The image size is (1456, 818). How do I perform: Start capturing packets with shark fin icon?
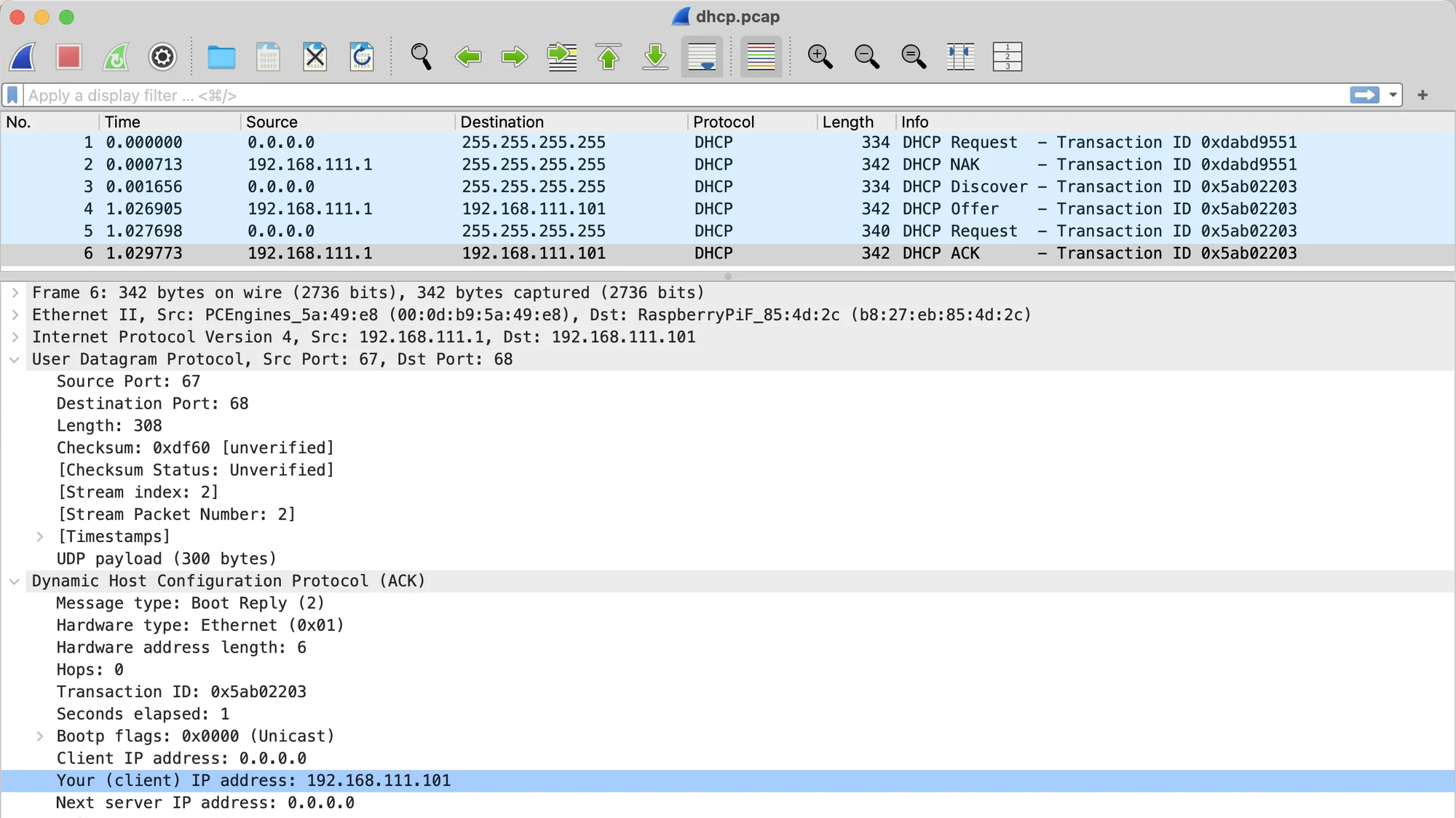click(23, 57)
